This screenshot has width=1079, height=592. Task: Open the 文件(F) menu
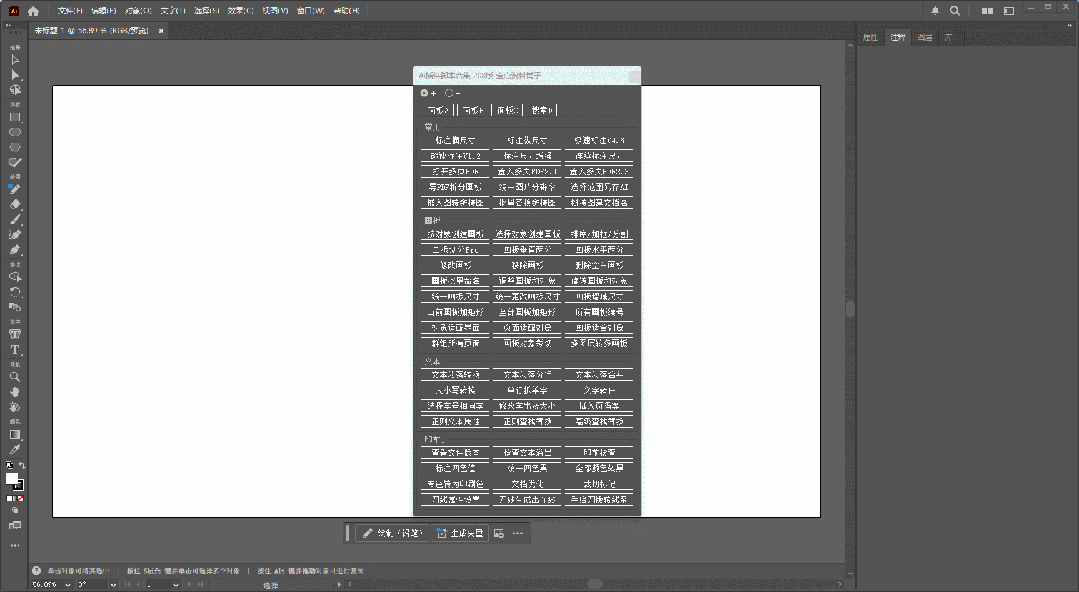coord(70,10)
